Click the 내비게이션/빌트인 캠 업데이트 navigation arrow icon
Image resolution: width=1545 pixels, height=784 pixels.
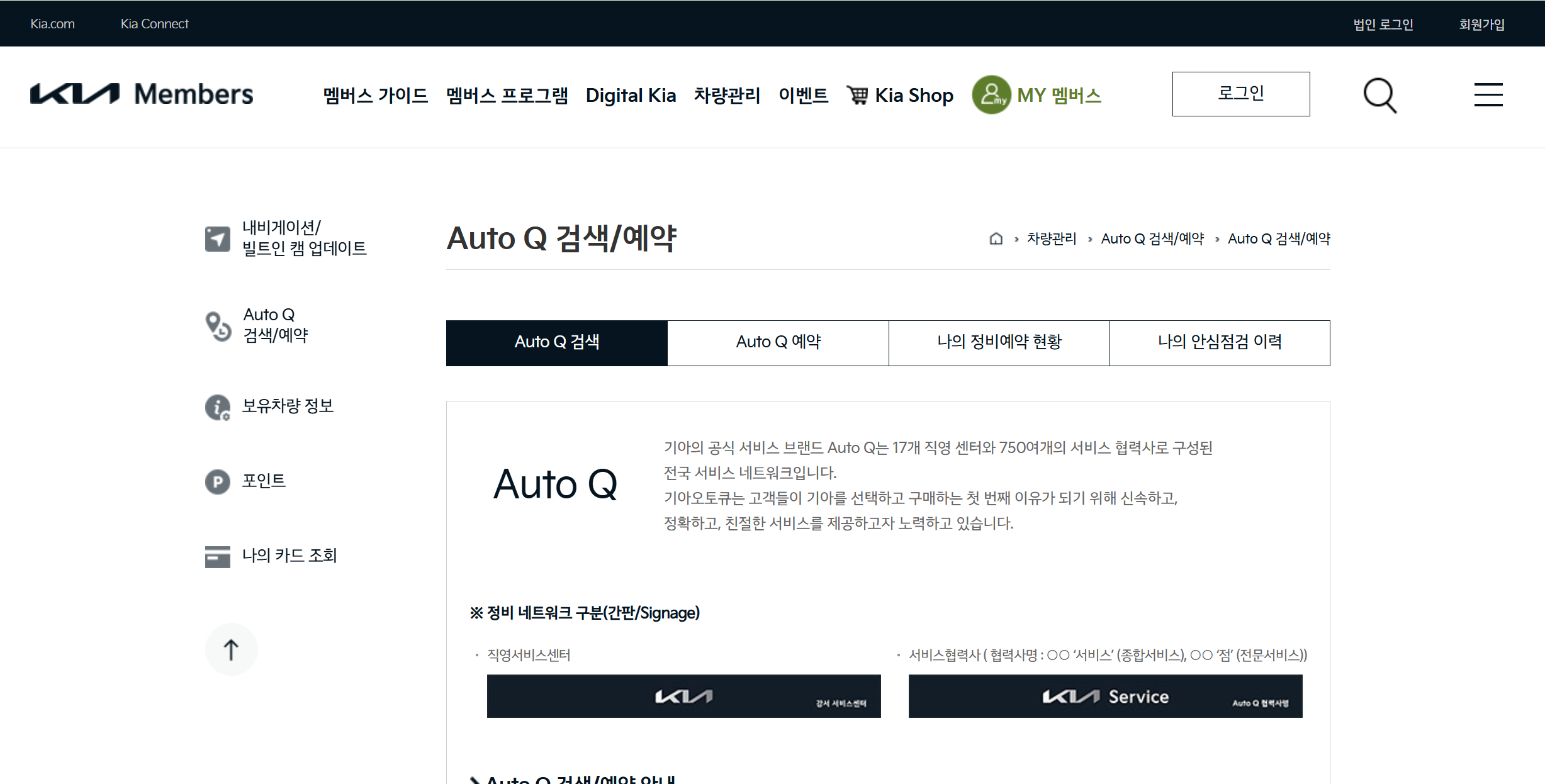217,239
